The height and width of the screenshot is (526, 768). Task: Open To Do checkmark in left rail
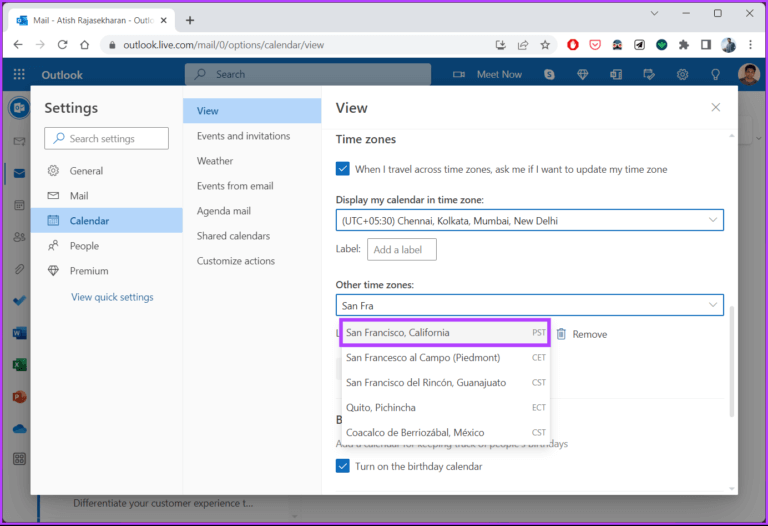pos(20,301)
